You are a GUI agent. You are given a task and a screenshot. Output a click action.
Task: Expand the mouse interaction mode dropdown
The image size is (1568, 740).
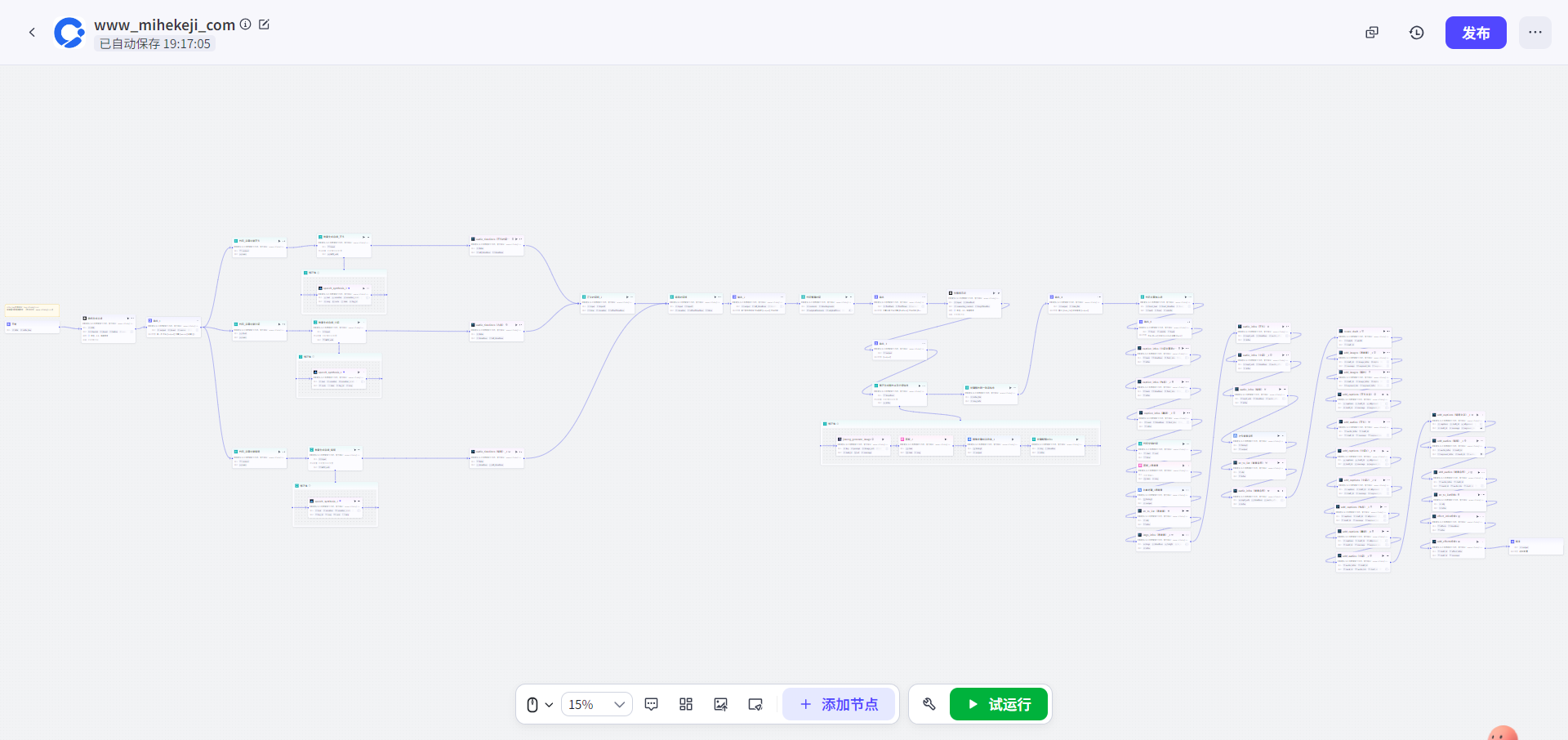tap(539, 704)
